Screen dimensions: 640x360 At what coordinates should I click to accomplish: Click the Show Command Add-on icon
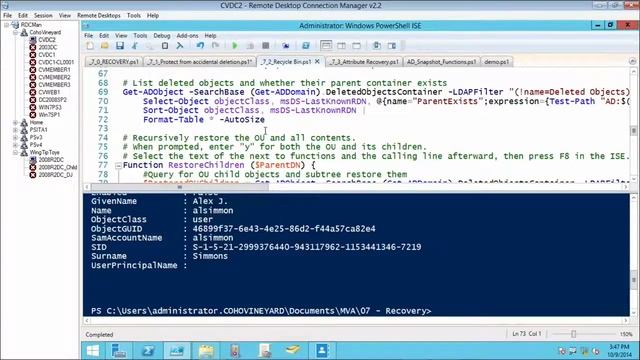392,46
